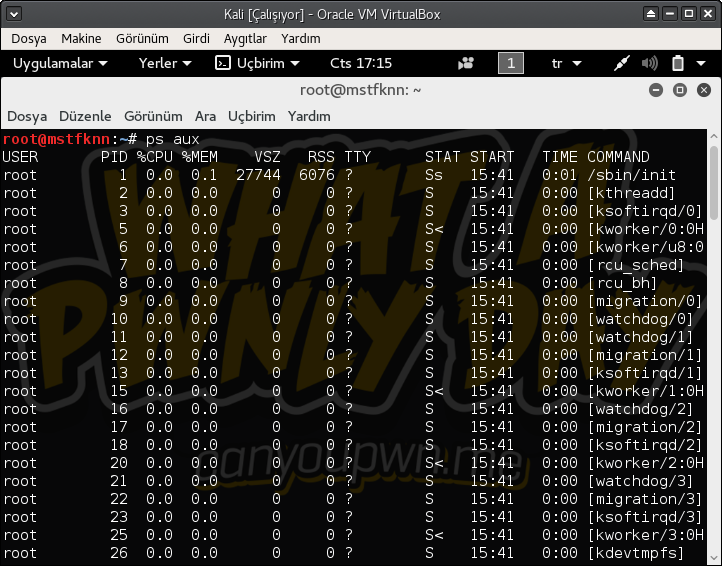Click the screen recorder camera icon
This screenshot has height=566, width=722.
click(x=466, y=63)
